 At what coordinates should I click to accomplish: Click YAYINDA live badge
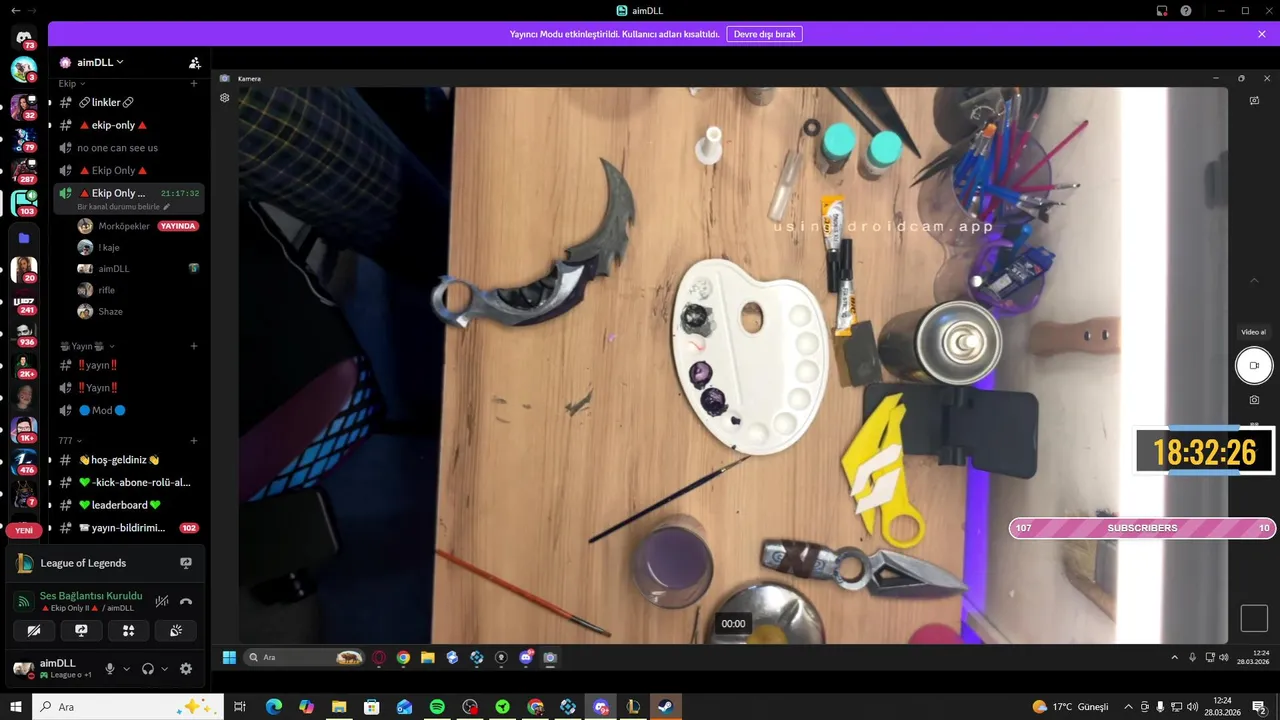tap(178, 226)
